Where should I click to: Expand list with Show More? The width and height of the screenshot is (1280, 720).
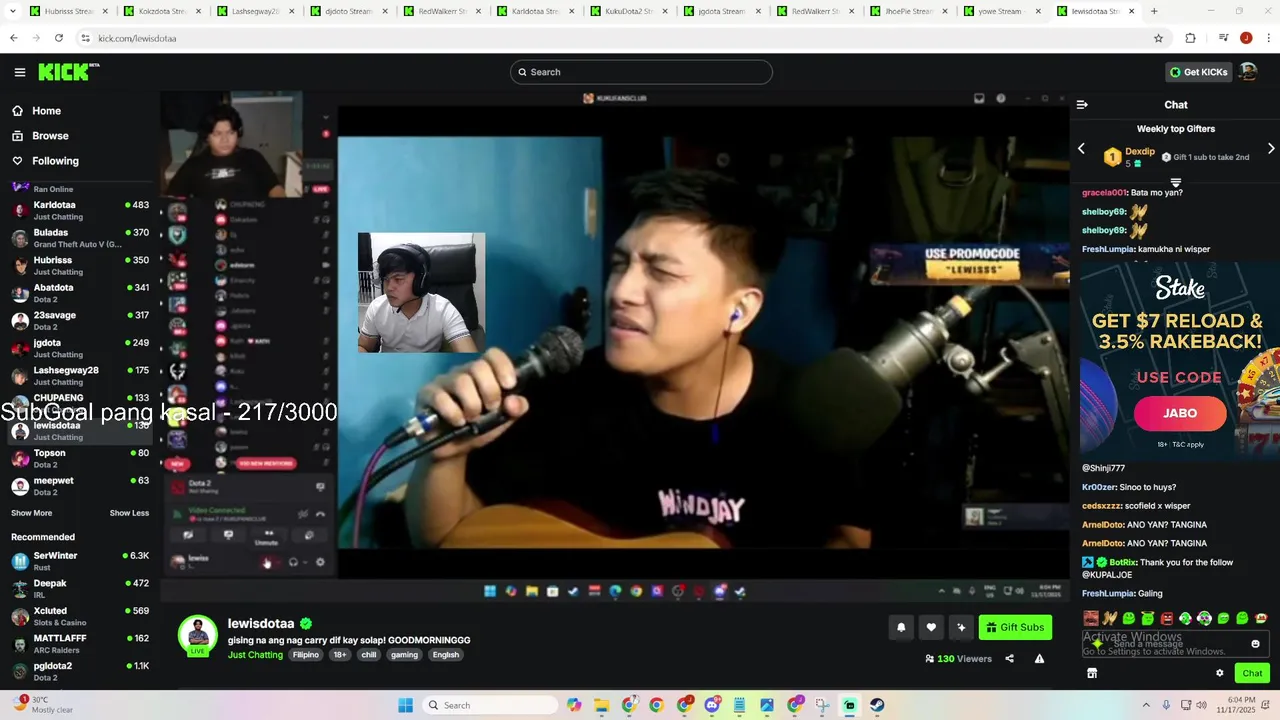[31, 513]
